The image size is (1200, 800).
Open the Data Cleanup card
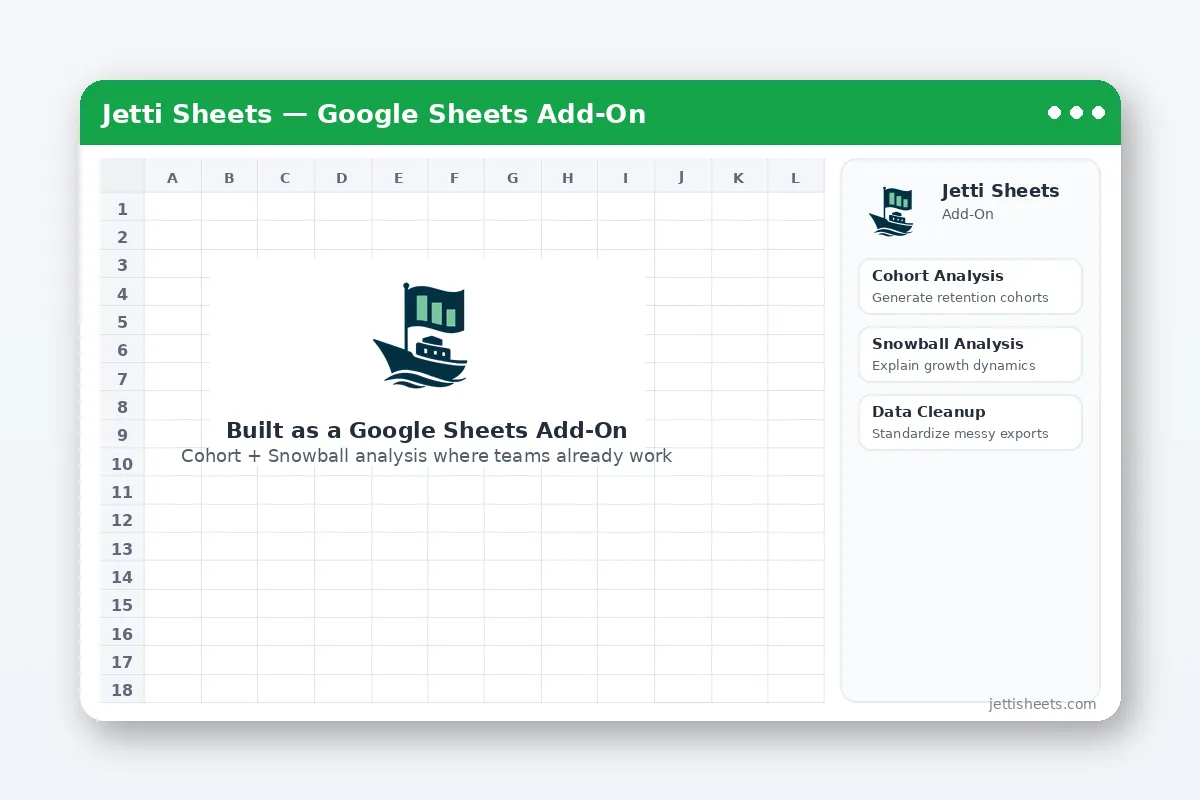(970, 422)
